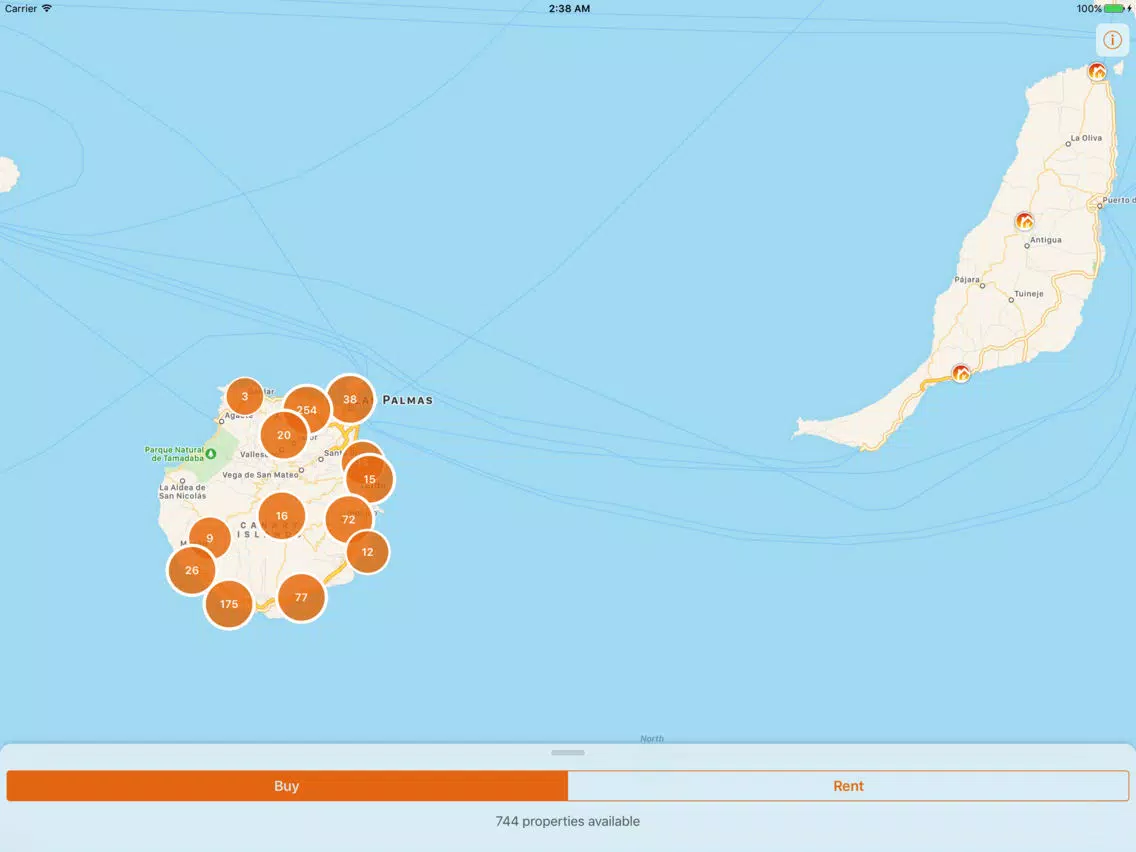Click the La Aldea de San Nicolás label
1136x852 pixels.
(x=183, y=492)
